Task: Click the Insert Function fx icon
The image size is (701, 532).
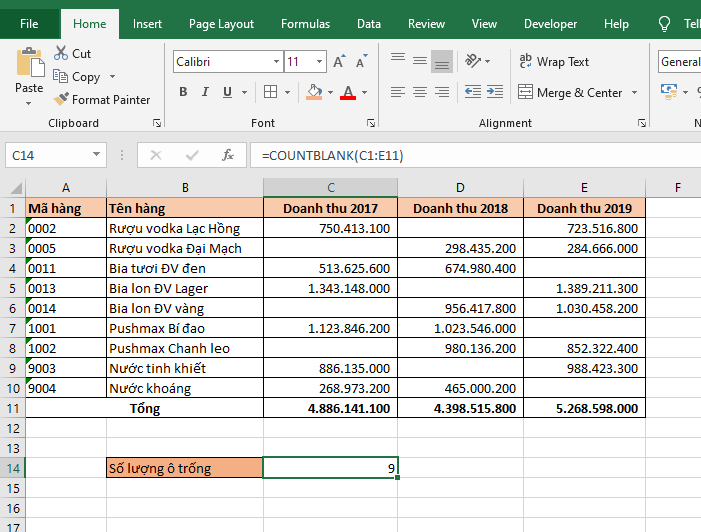Action: point(228,155)
